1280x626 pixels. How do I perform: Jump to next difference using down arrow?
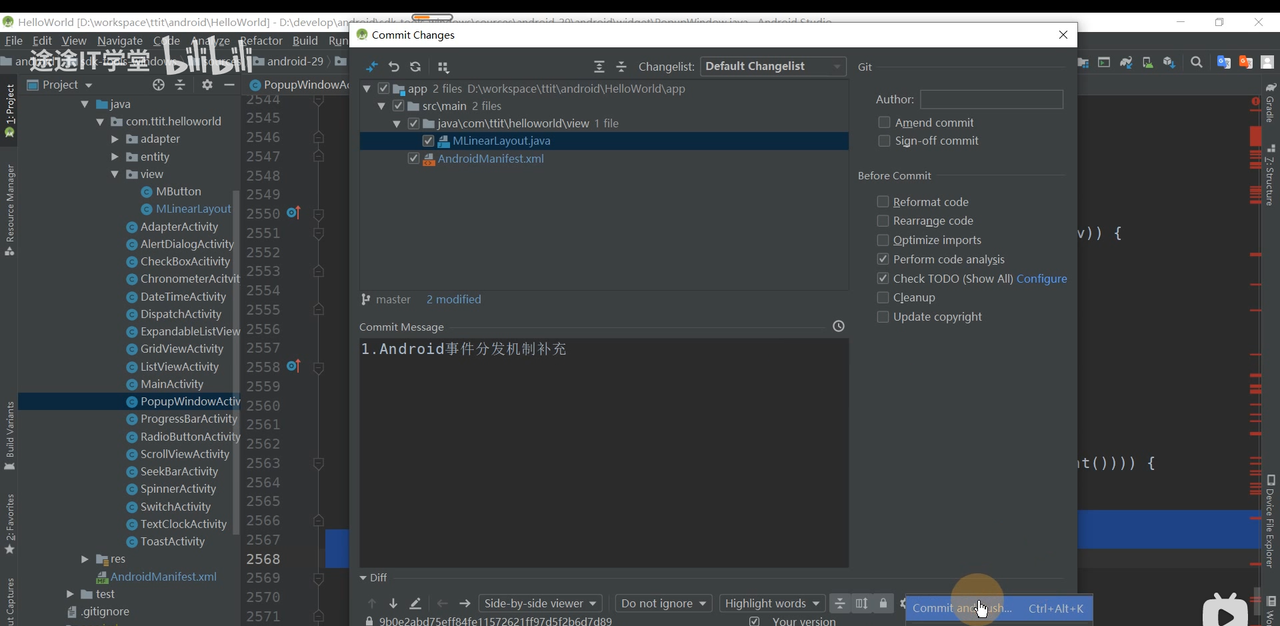pos(393,604)
